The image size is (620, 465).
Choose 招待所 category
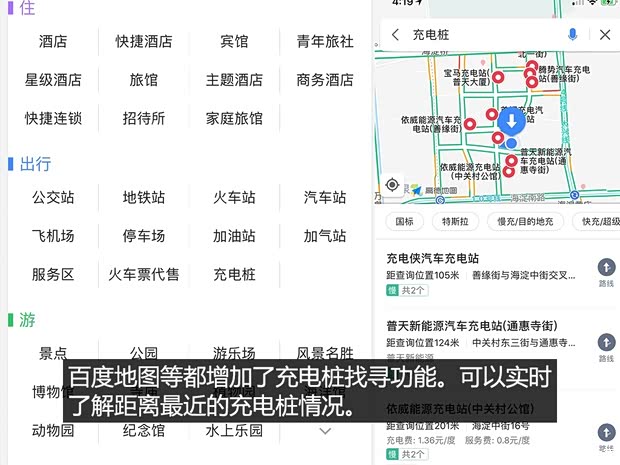(x=144, y=118)
